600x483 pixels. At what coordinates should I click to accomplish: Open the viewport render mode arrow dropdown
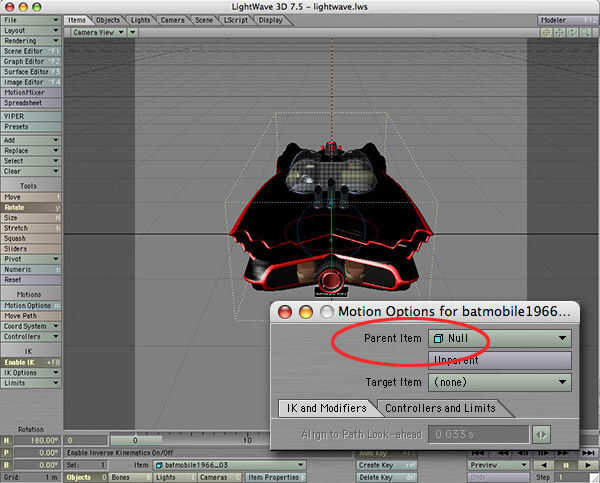coord(132,33)
